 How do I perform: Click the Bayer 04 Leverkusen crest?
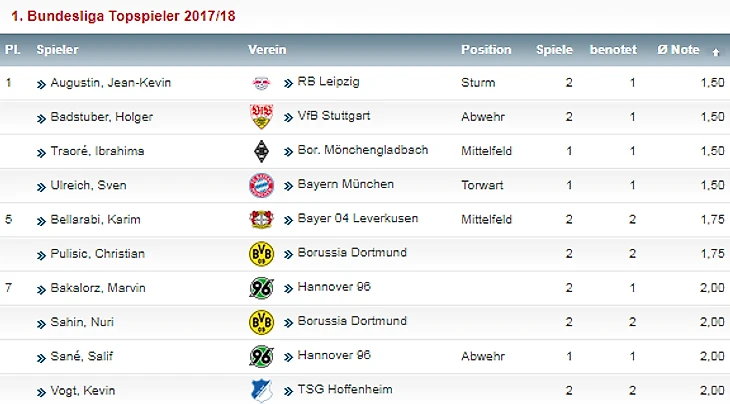261,219
